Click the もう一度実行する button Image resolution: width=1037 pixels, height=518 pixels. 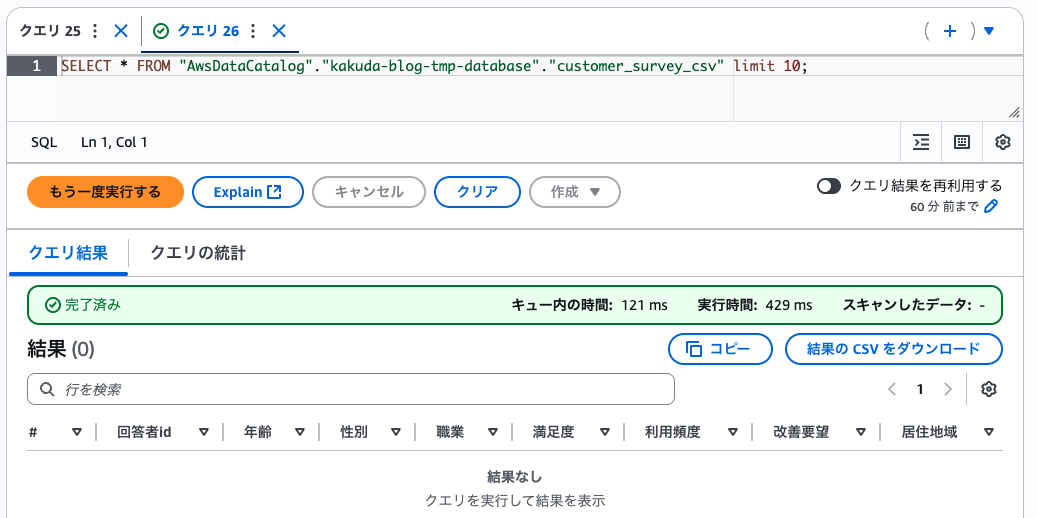click(105, 192)
